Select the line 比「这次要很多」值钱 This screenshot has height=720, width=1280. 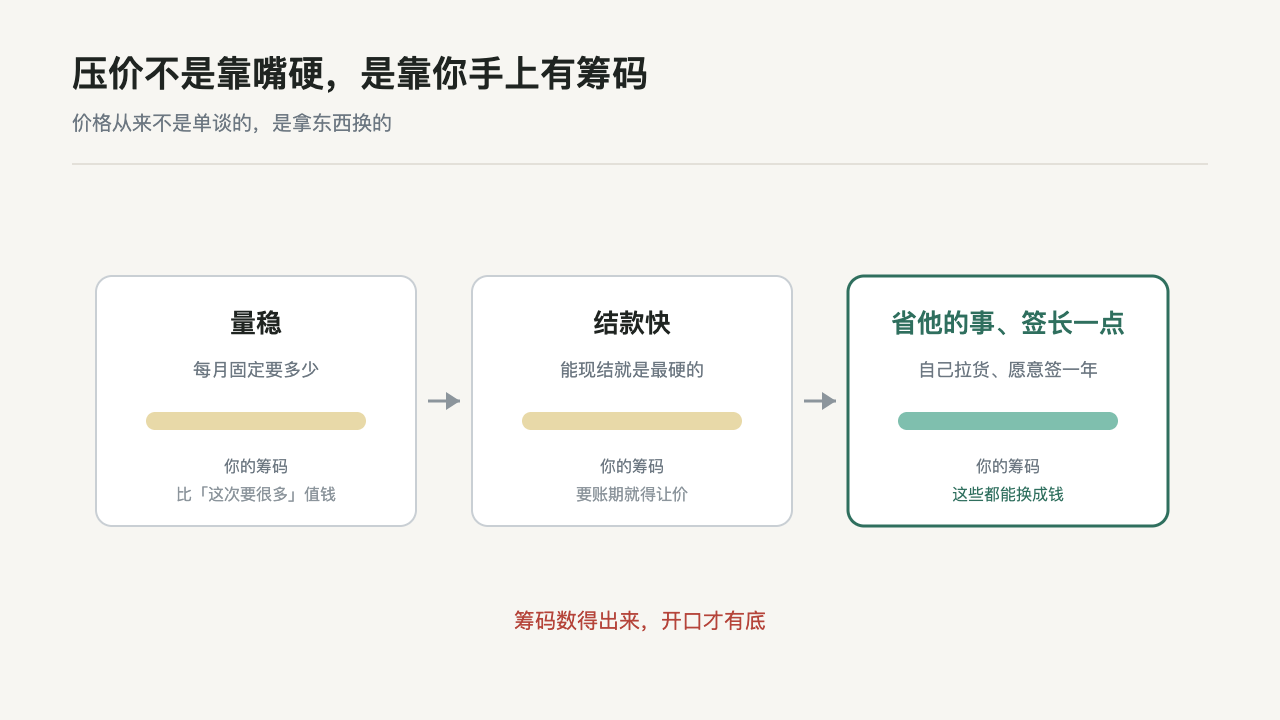click(256, 494)
